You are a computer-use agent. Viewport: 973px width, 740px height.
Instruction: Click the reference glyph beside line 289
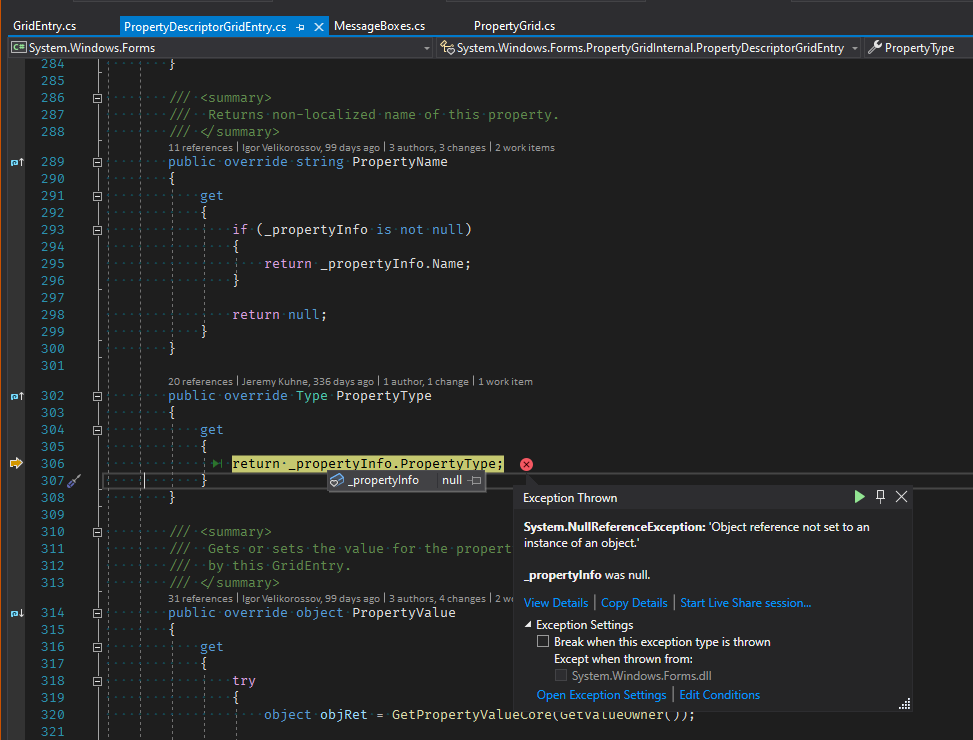pyautogui.click(x=16, y=161)
